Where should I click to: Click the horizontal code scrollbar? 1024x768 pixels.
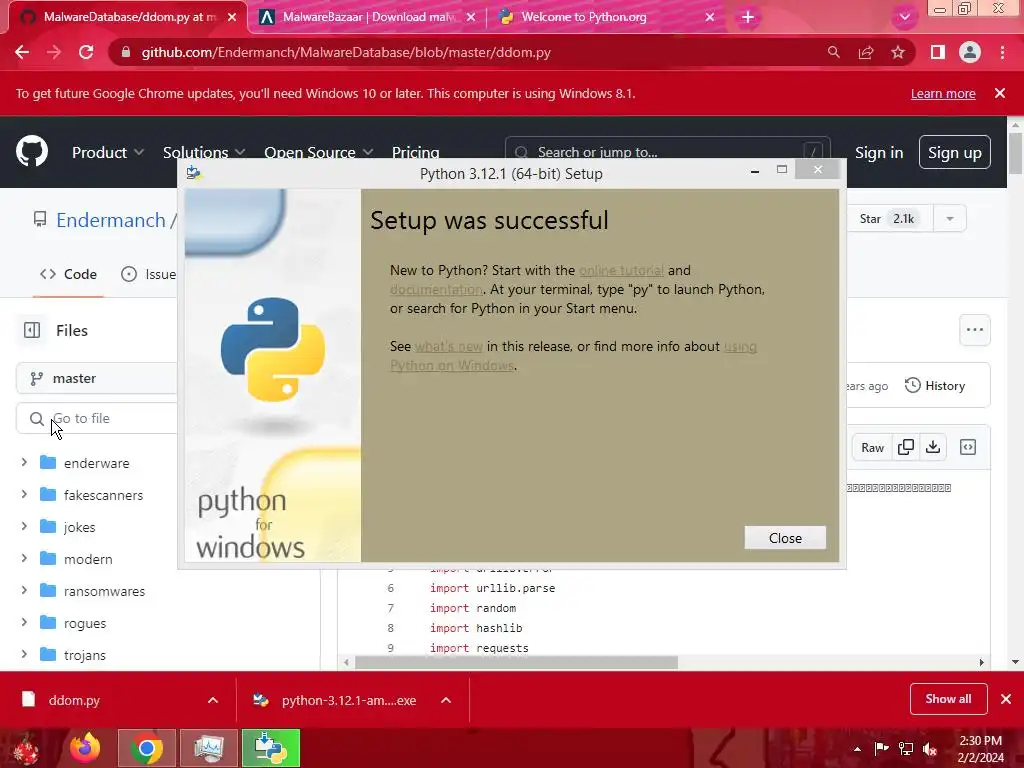click(516, 662)
